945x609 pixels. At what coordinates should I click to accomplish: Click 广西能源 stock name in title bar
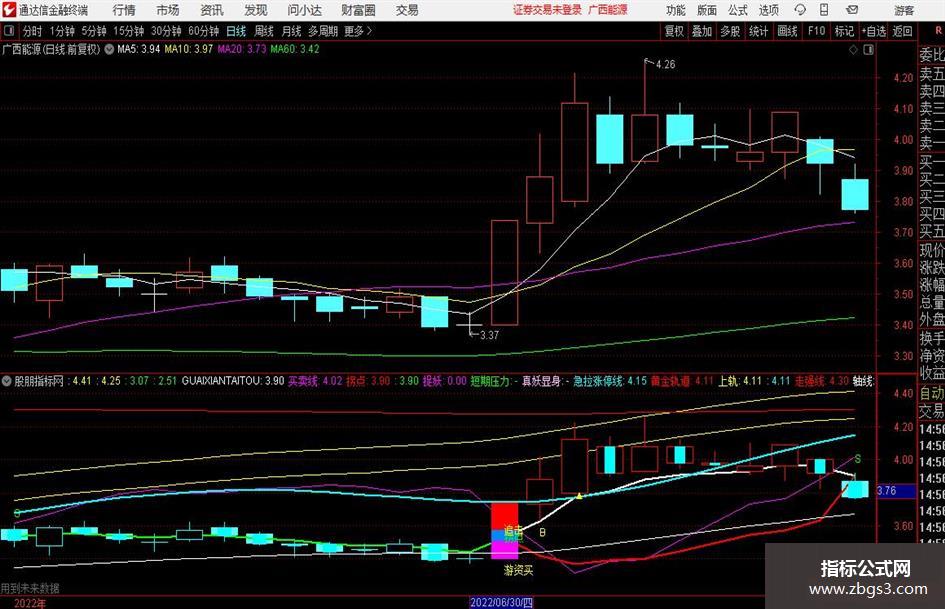[x=608, y=10]
